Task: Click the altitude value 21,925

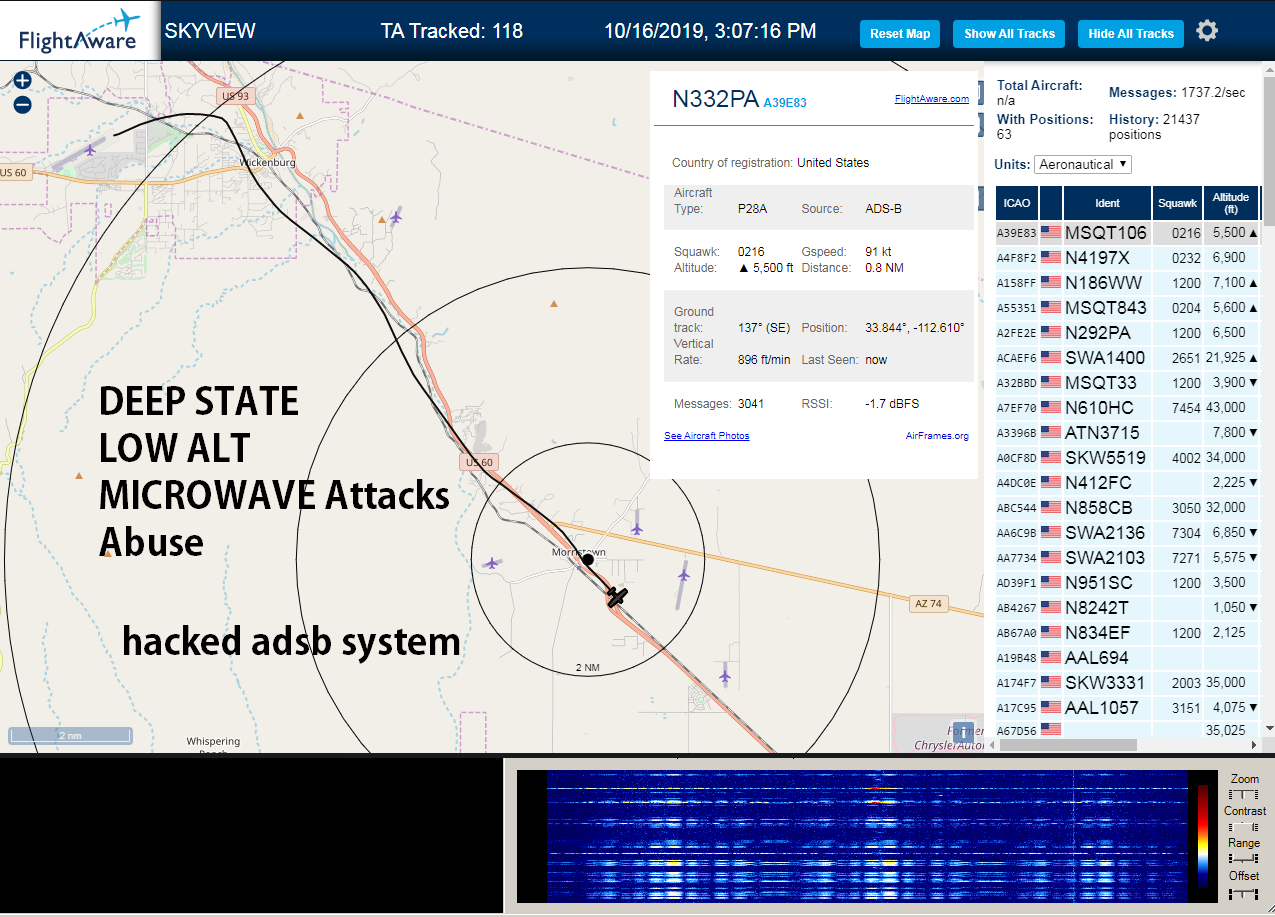Action: click(x=1226, y=358)
